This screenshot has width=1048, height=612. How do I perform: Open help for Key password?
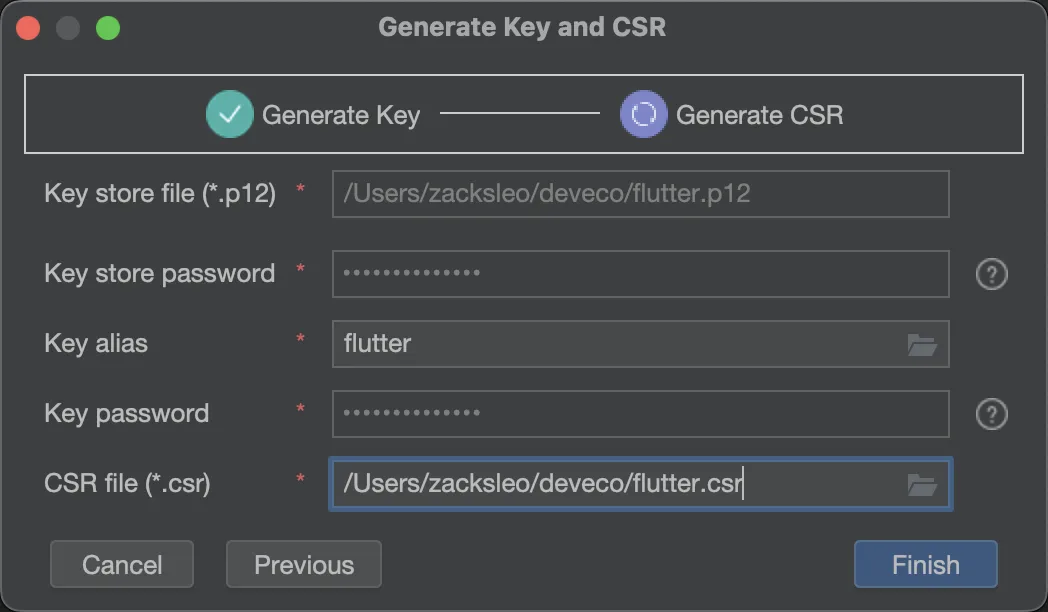(991, 414)
